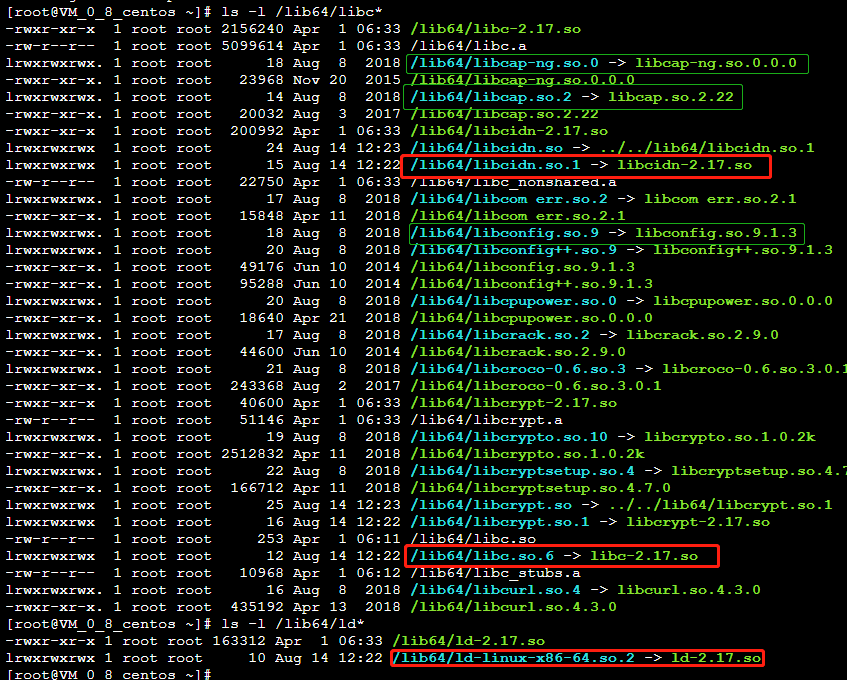Click the command 'ls -l /lib64/ld*'
Screen dimensions: 847x680
click(x=292, y=624)
